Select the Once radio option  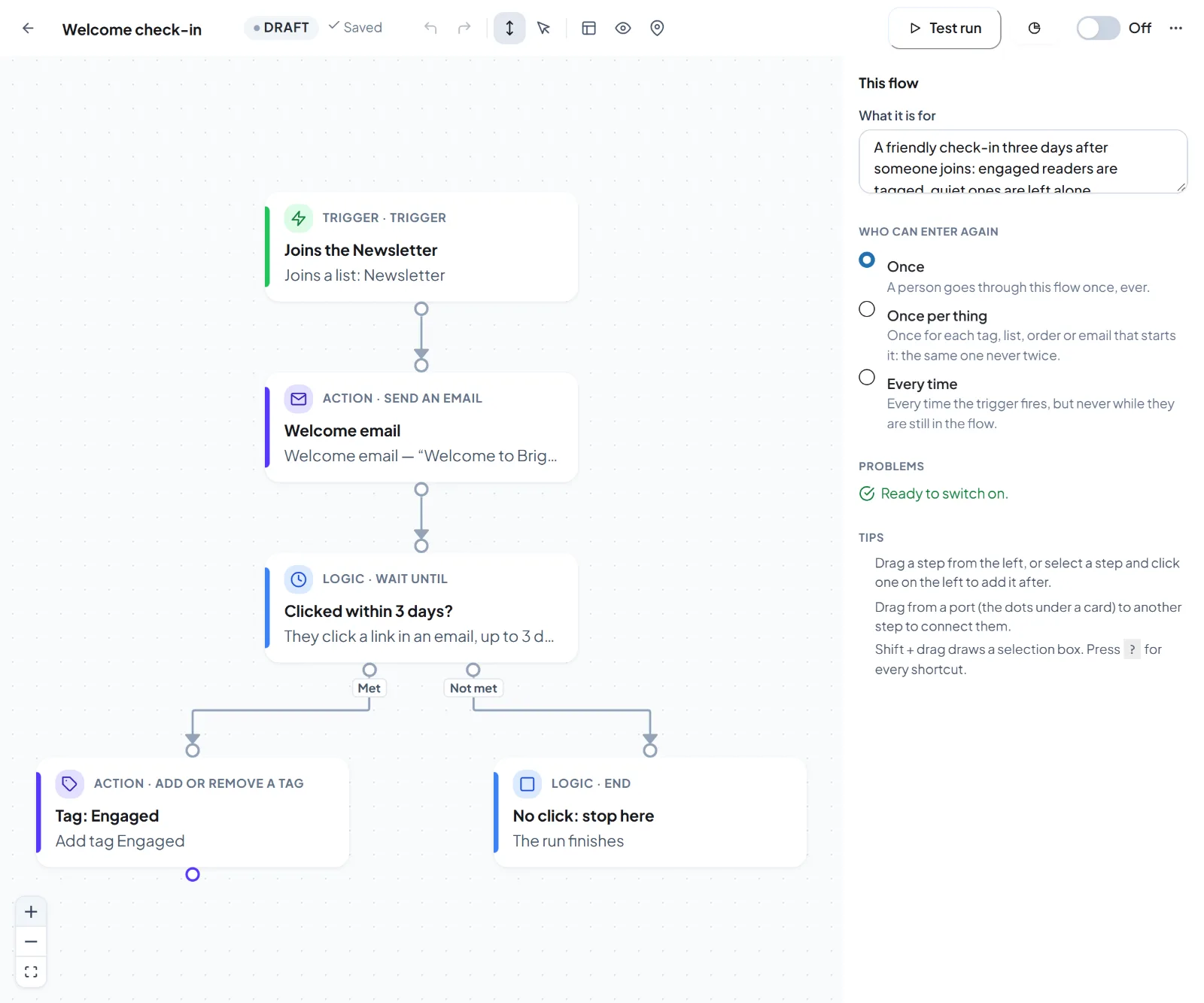(867, 260)
